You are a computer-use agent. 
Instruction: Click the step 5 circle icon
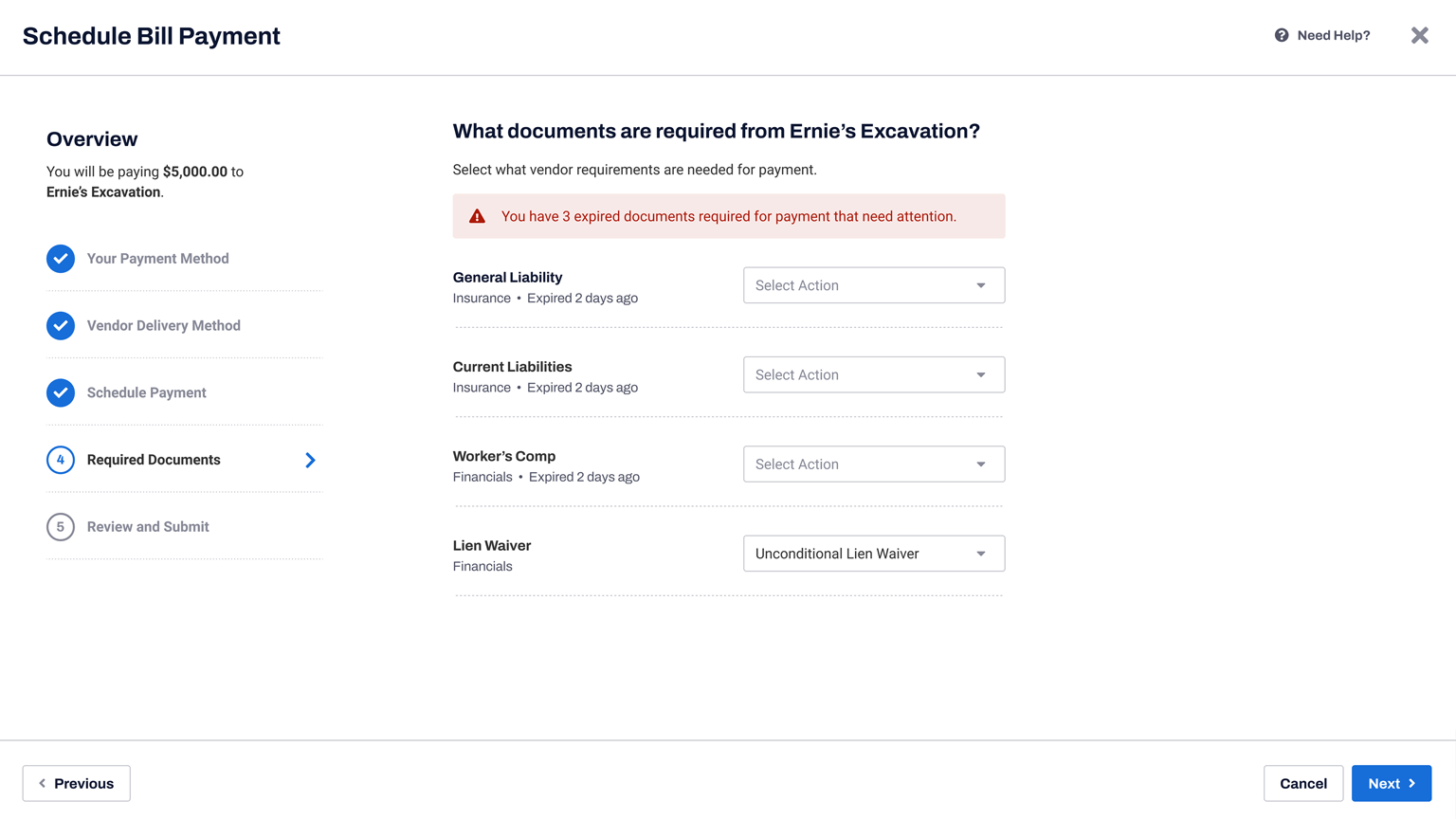pyautogui.click(x=61, y=527)
